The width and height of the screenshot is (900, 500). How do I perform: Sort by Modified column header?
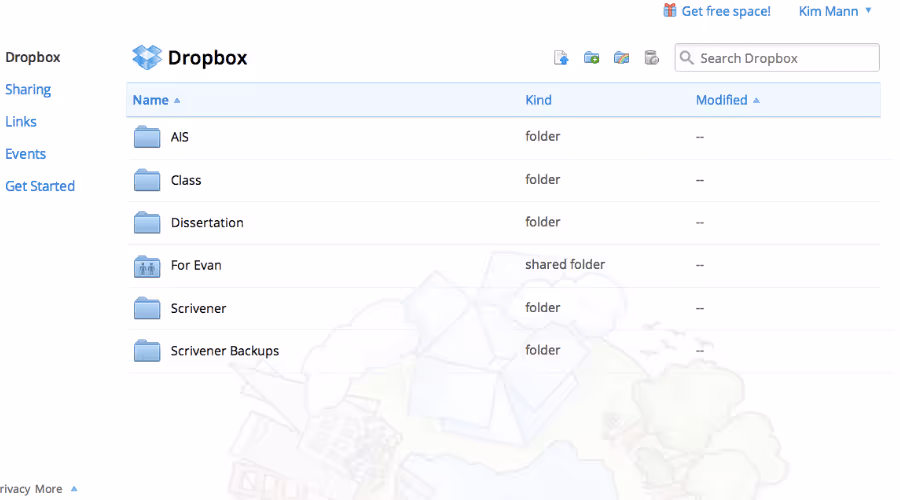727,100
